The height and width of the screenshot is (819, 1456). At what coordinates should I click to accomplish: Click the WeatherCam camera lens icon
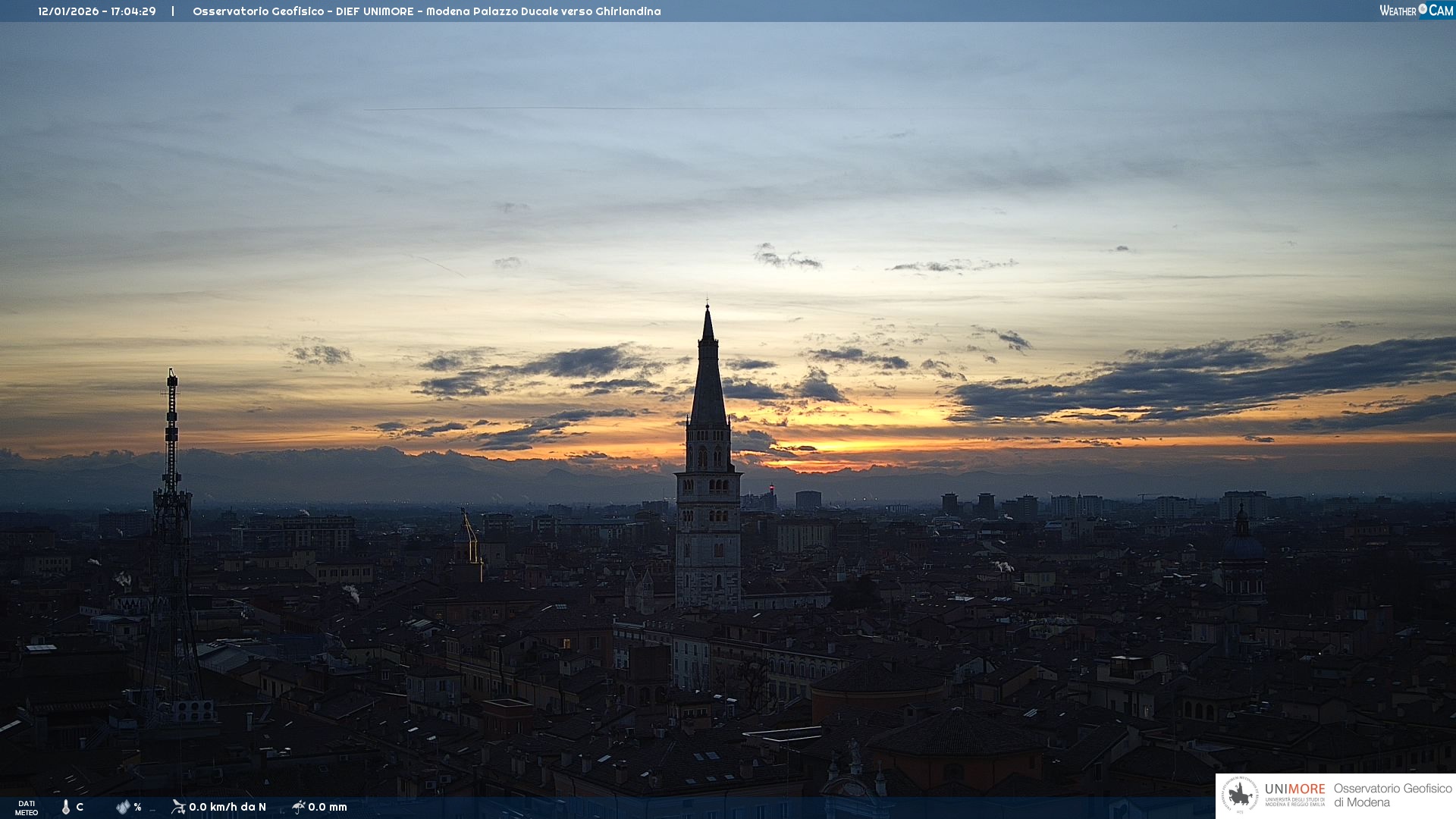(x=1423, y=9)
